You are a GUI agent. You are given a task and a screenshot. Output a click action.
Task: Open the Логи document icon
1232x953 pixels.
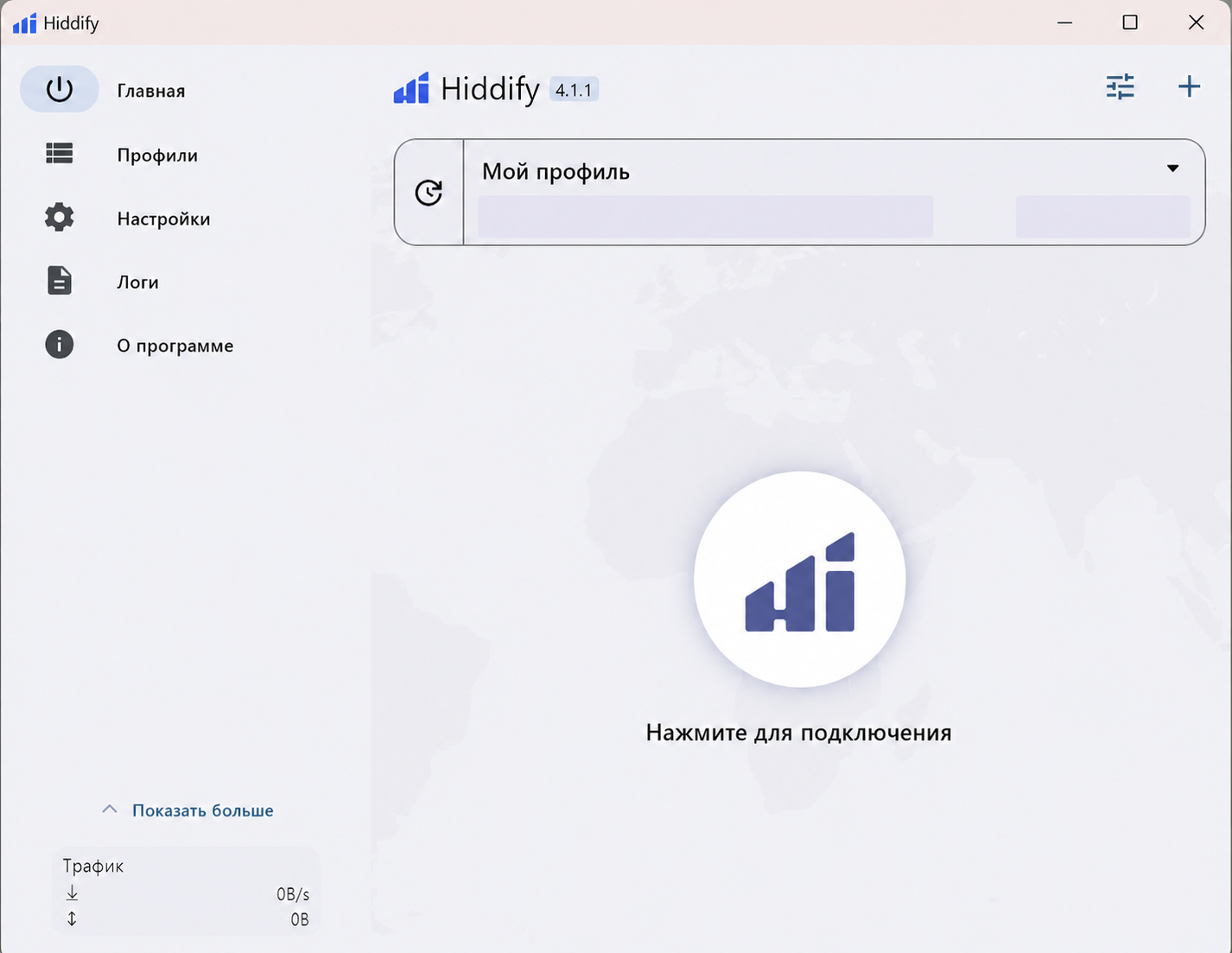(60, 281)
